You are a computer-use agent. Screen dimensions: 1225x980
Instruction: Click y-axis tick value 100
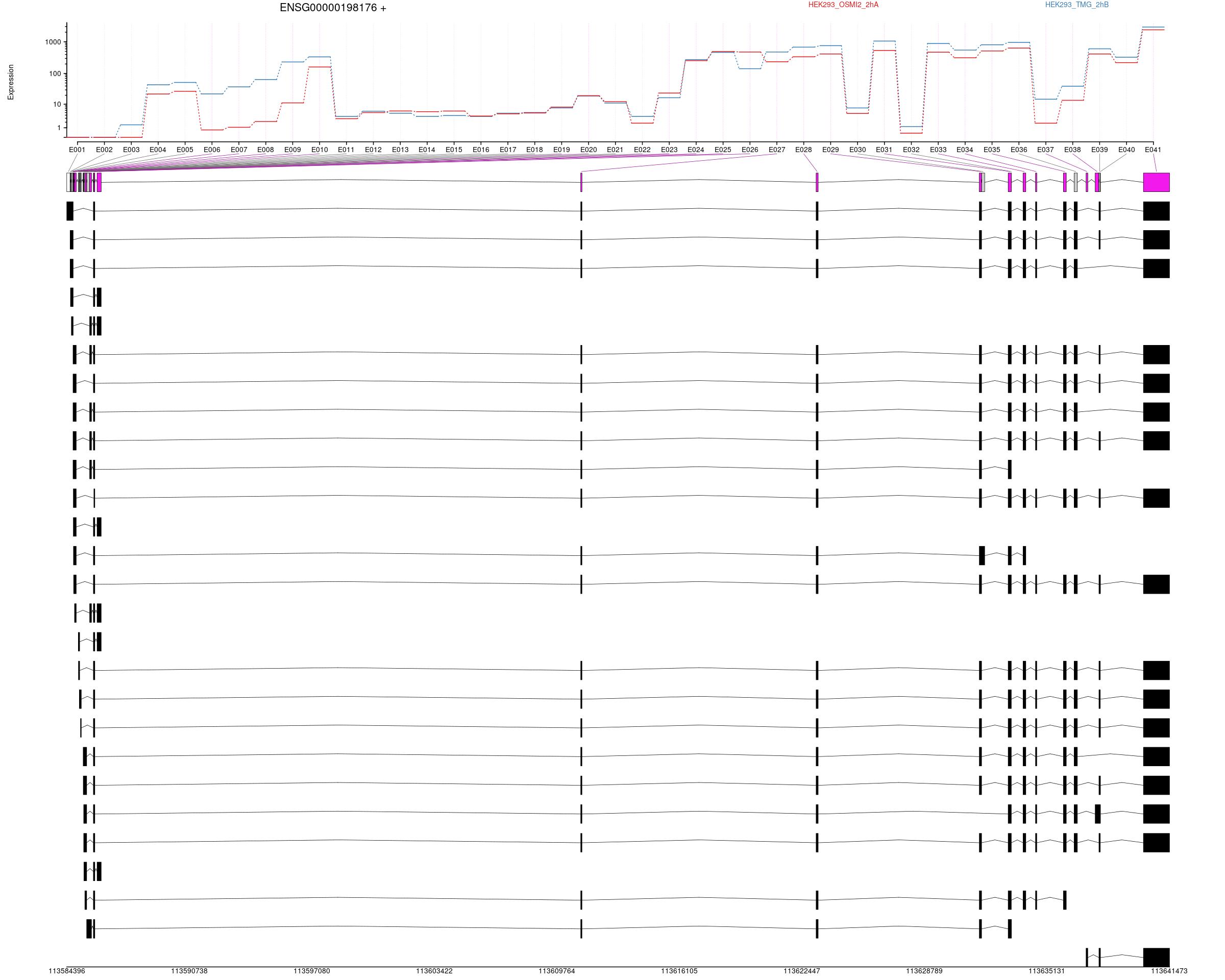point(55,74)
